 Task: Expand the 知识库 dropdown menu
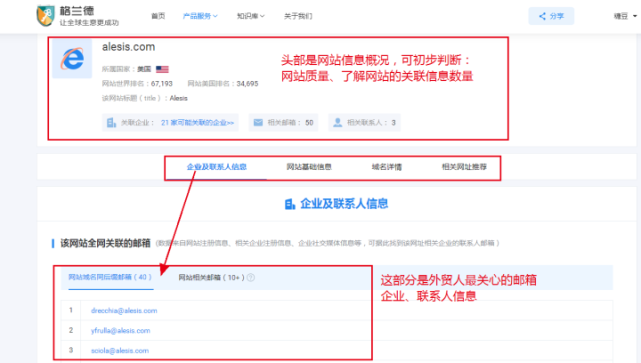point(251,16)
